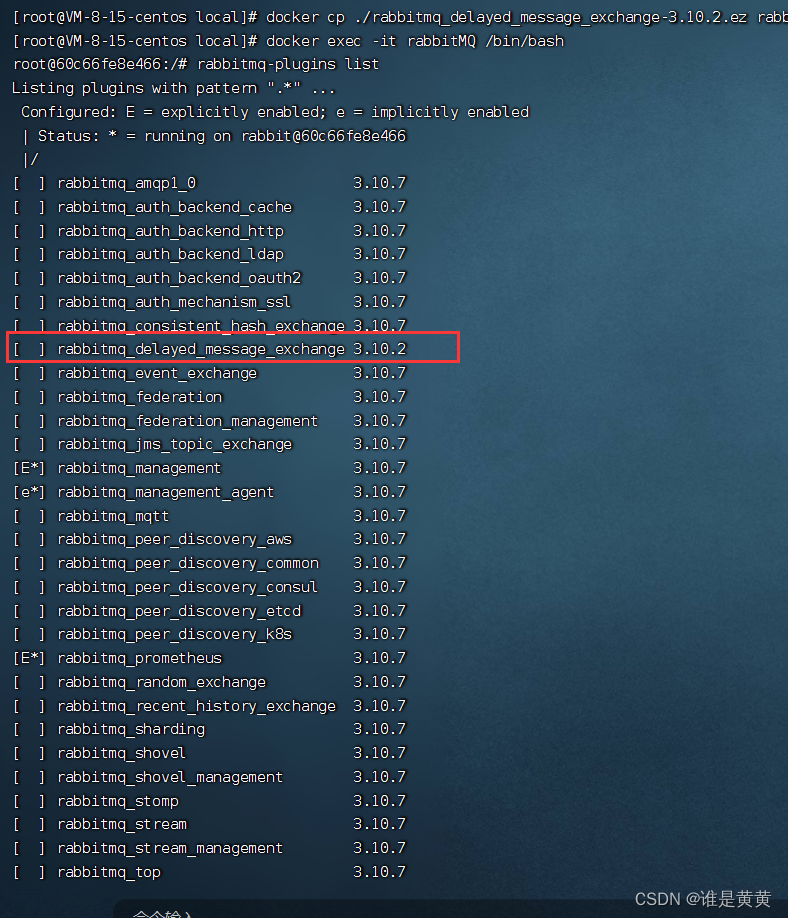Select the rabbitmq_federation plugin name
This screenshot has height=918, width=788.
[x=140, y=397]
